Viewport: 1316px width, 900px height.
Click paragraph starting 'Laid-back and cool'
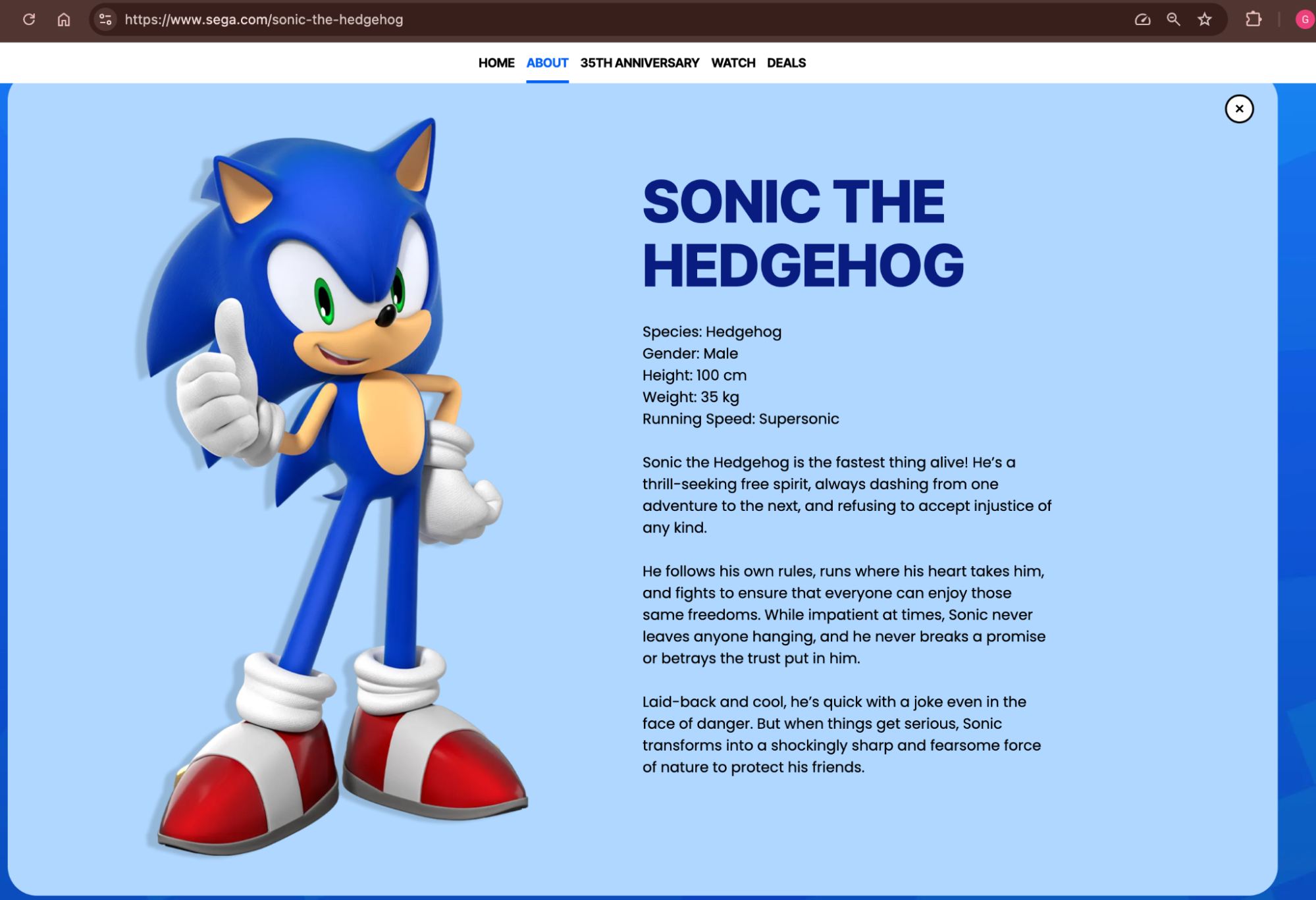(841, 735)
